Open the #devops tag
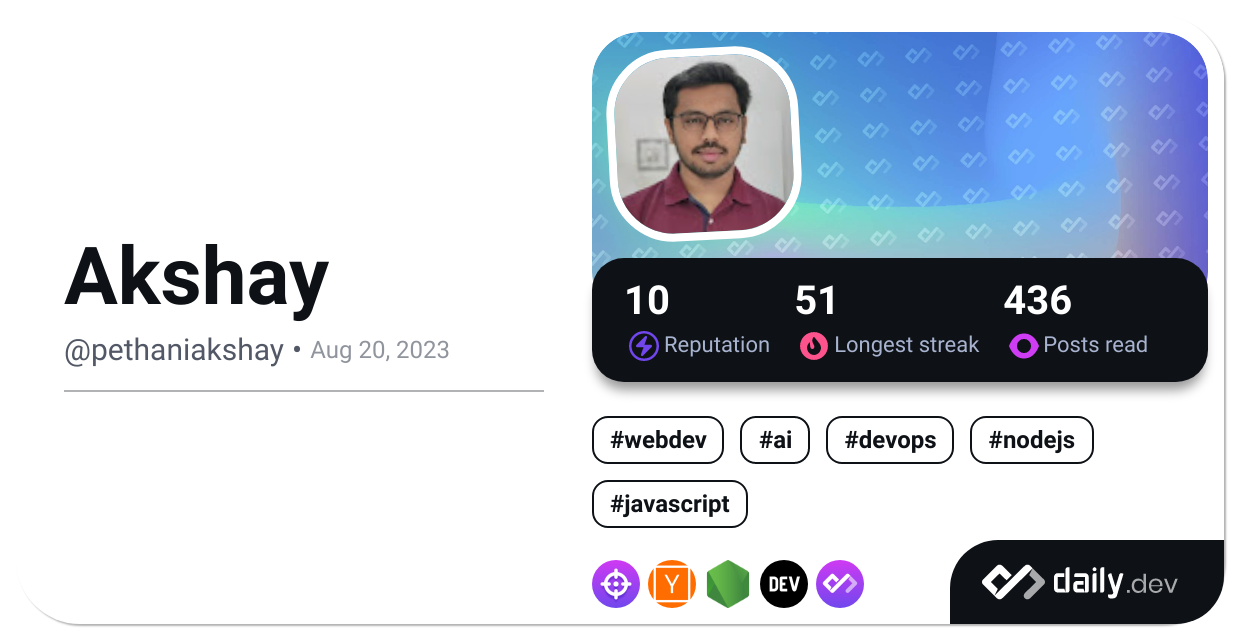The height and width of the screenshot is (640, 1240). coord(890,440)
